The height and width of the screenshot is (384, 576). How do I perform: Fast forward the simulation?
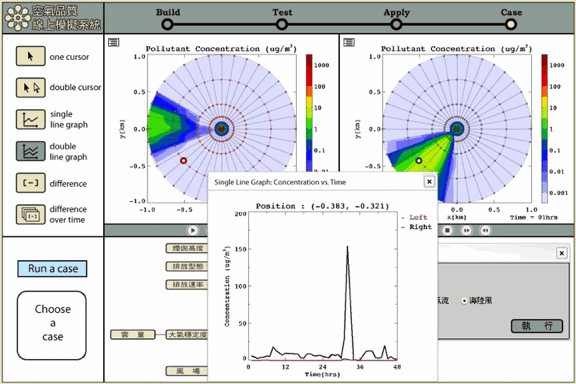466,230
